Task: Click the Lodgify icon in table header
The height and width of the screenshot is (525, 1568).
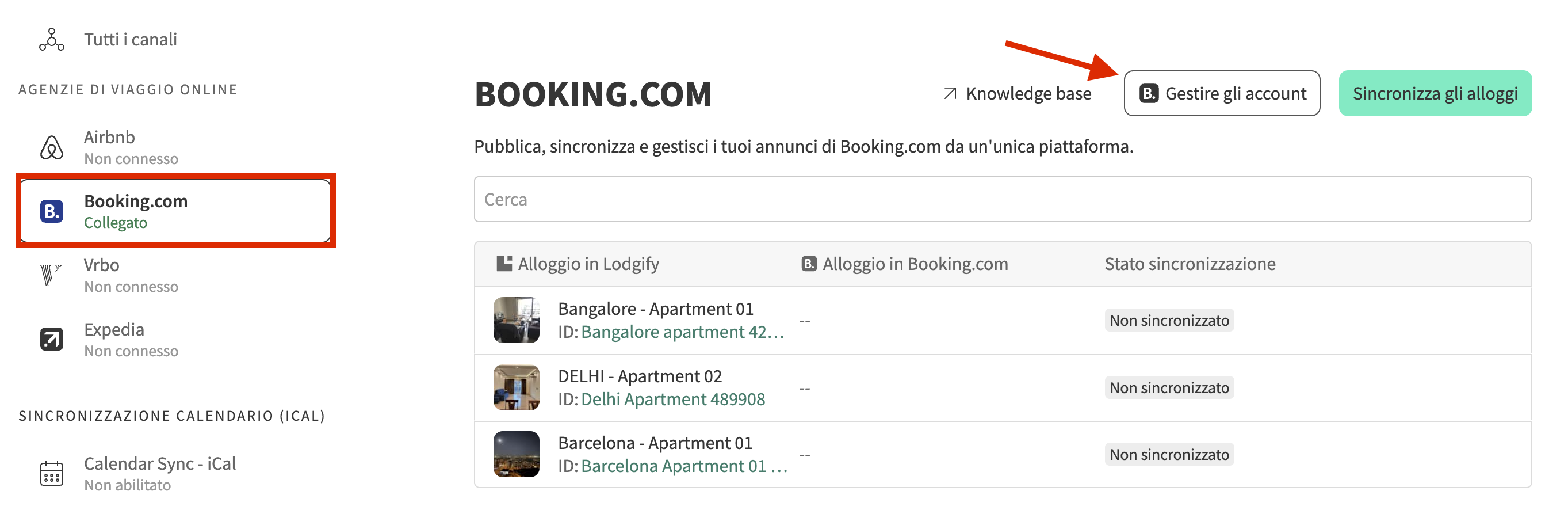Action: 504,264
